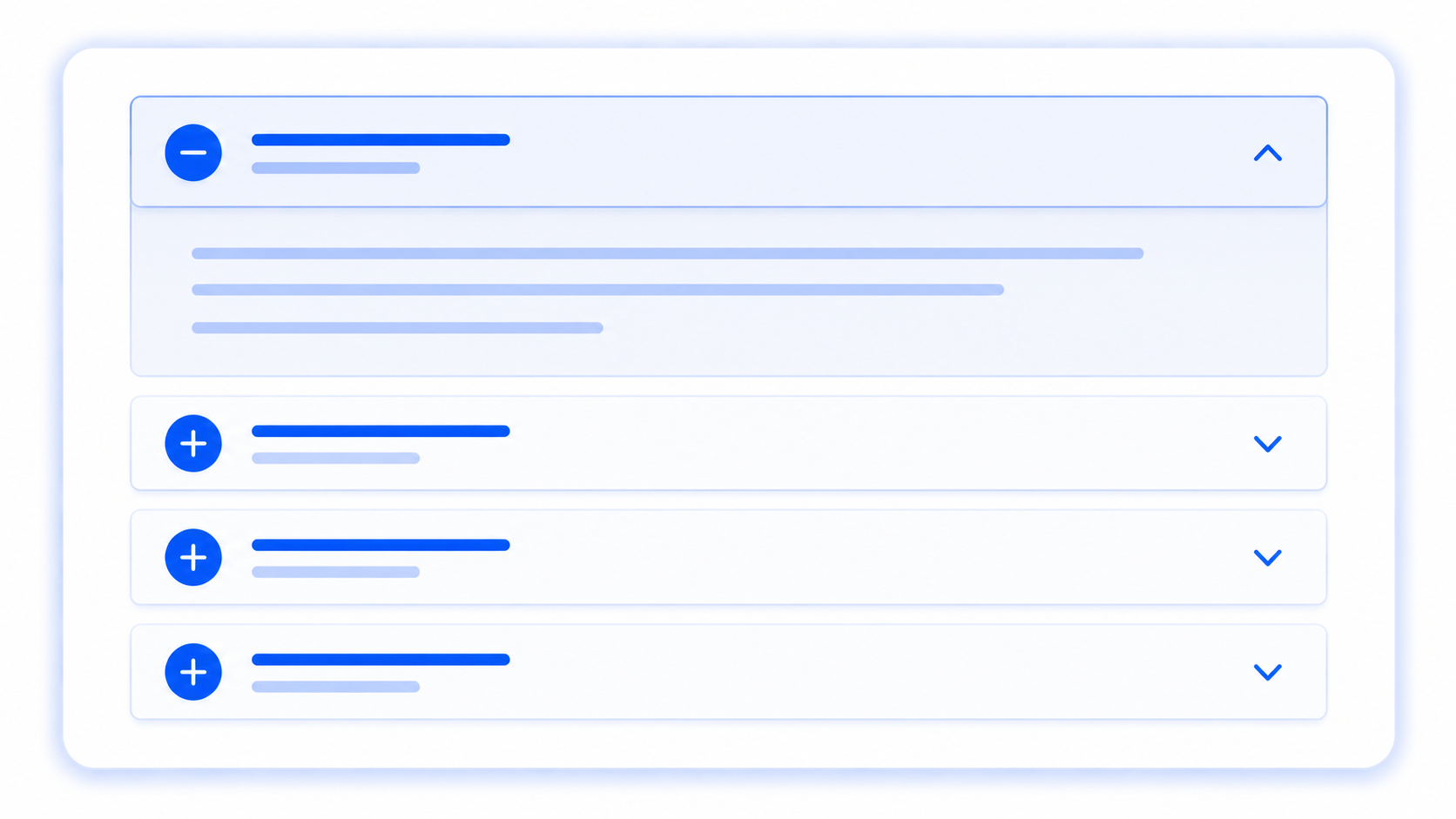Image resolution: width=1456 pixels, height=819 pixels.
Task: Expand the second panel using its down chevron
Action: [x=1268, y=444]
